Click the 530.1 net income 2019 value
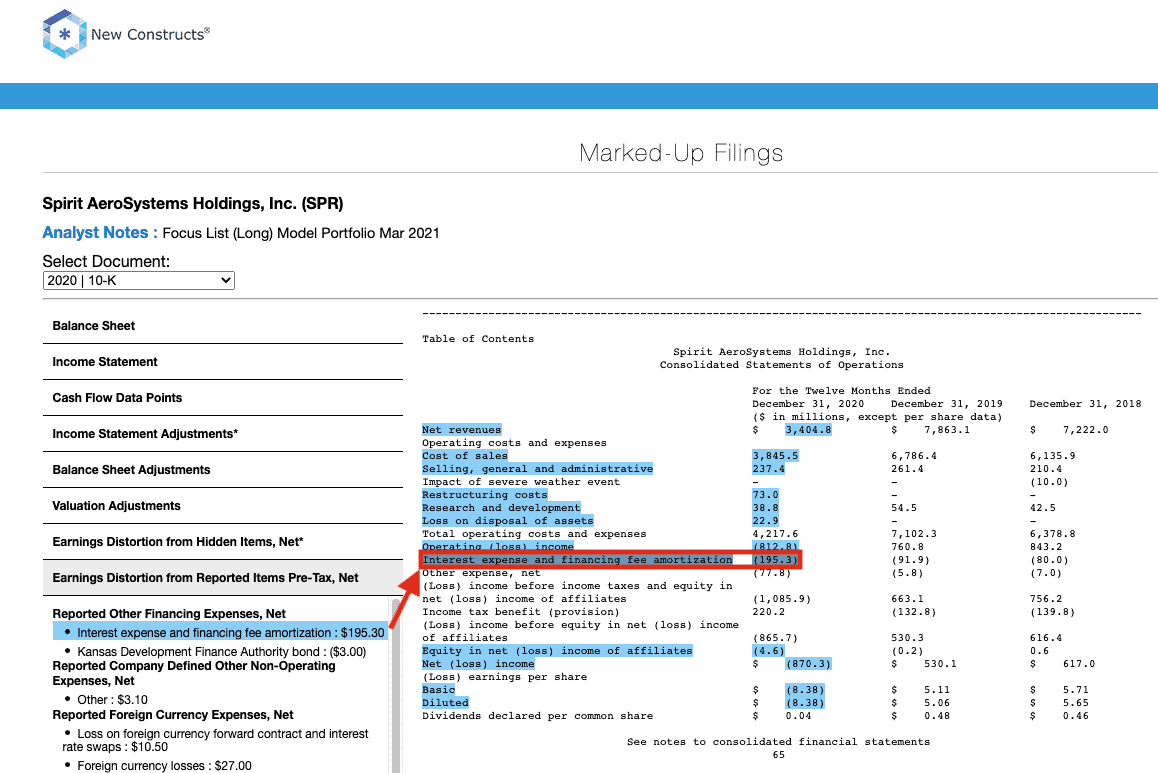The image size is (1158, 773). pos(940,664)
